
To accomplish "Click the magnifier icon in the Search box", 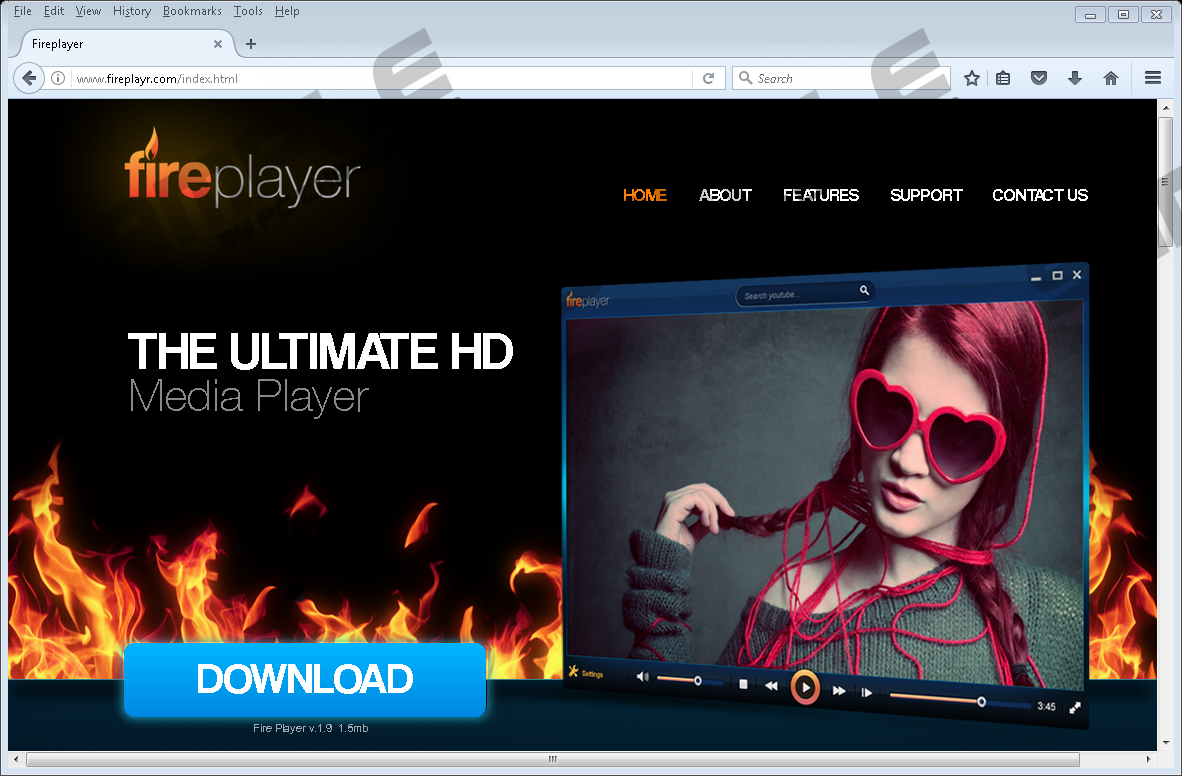I will pos(746,78).
